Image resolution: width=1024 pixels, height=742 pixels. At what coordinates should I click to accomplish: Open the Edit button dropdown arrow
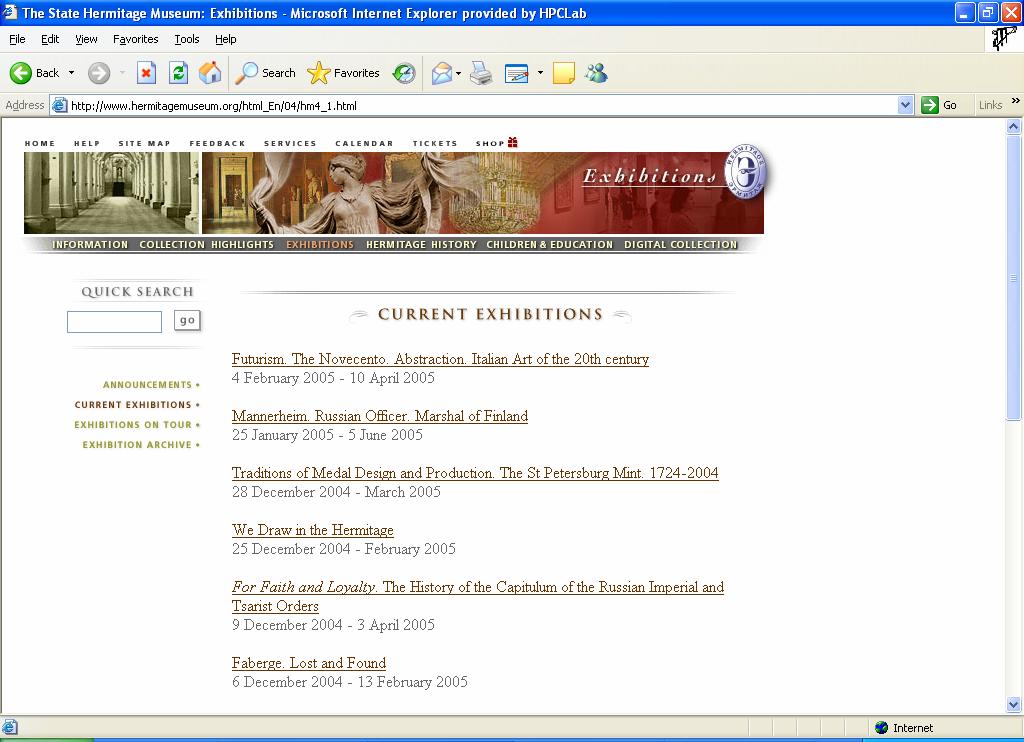coord(540,73)
